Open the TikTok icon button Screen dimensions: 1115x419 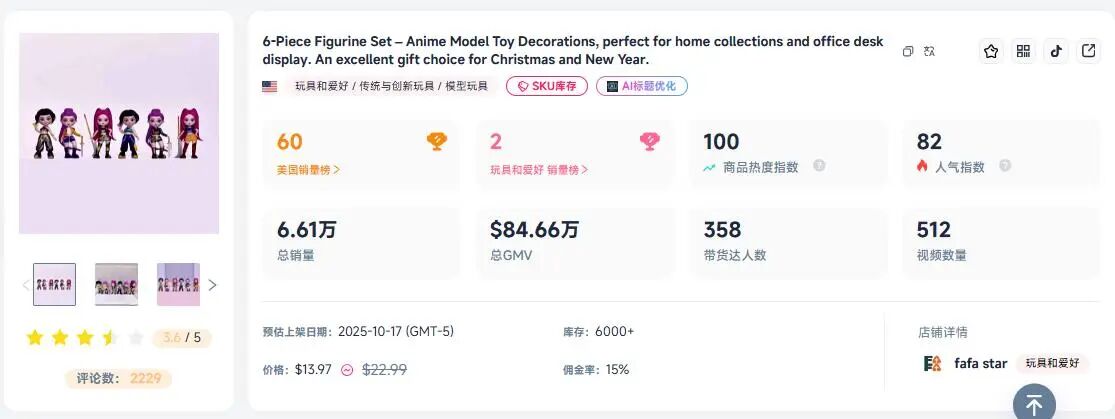(x=1056, y=52)
